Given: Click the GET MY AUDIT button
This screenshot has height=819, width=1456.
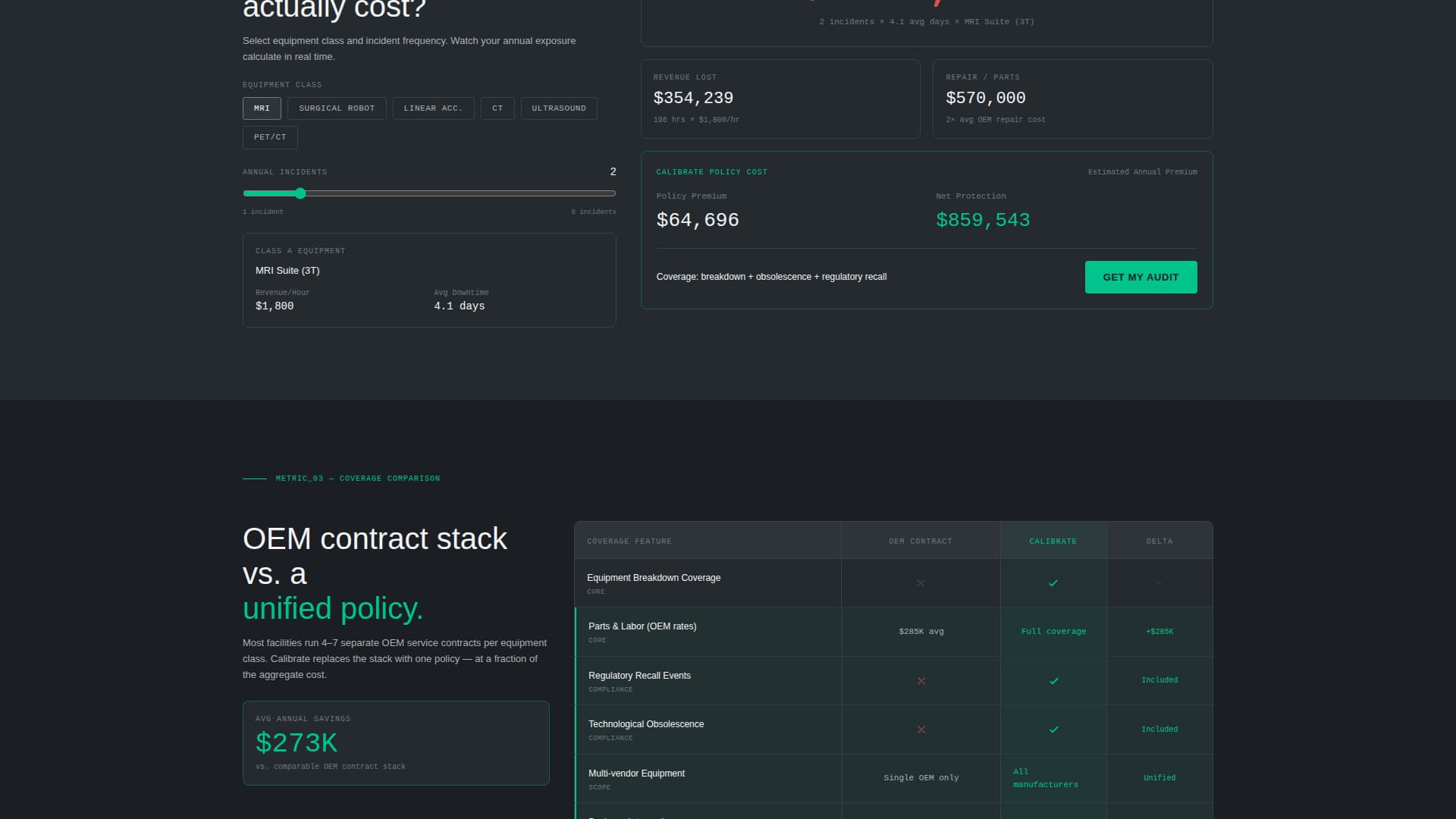Looking at the screenshot, I should point(1141,277).
